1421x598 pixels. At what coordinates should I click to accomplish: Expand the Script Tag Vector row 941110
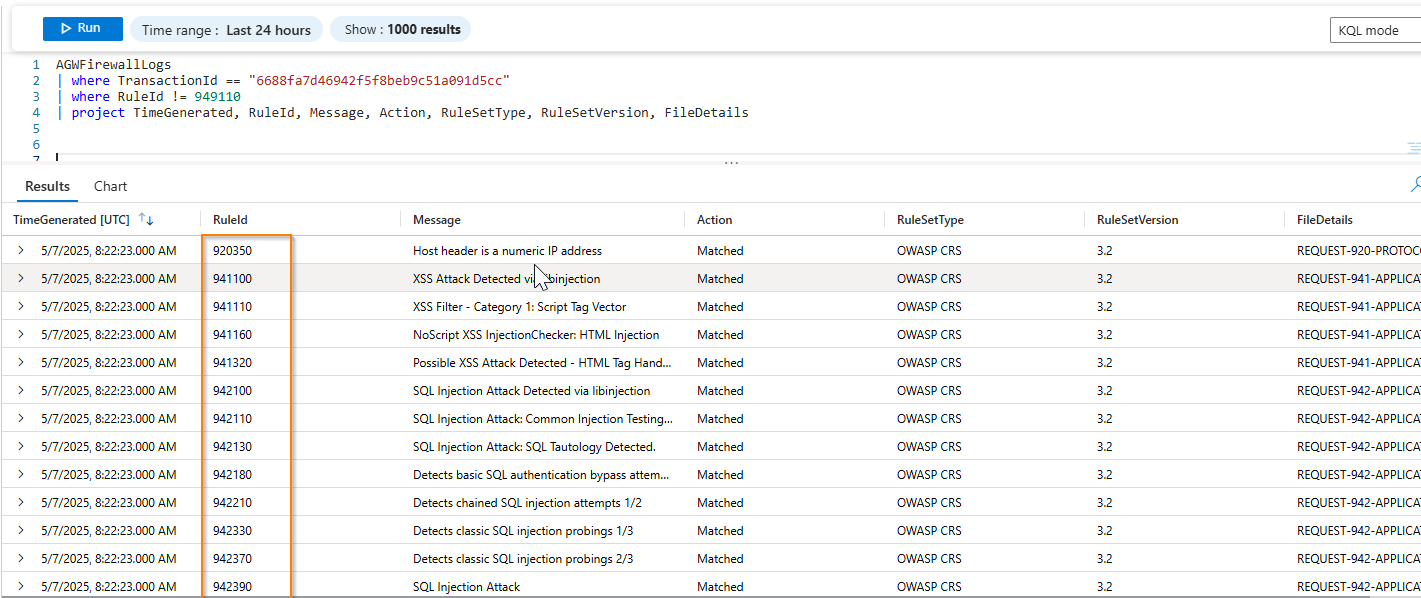click(21, 307)
